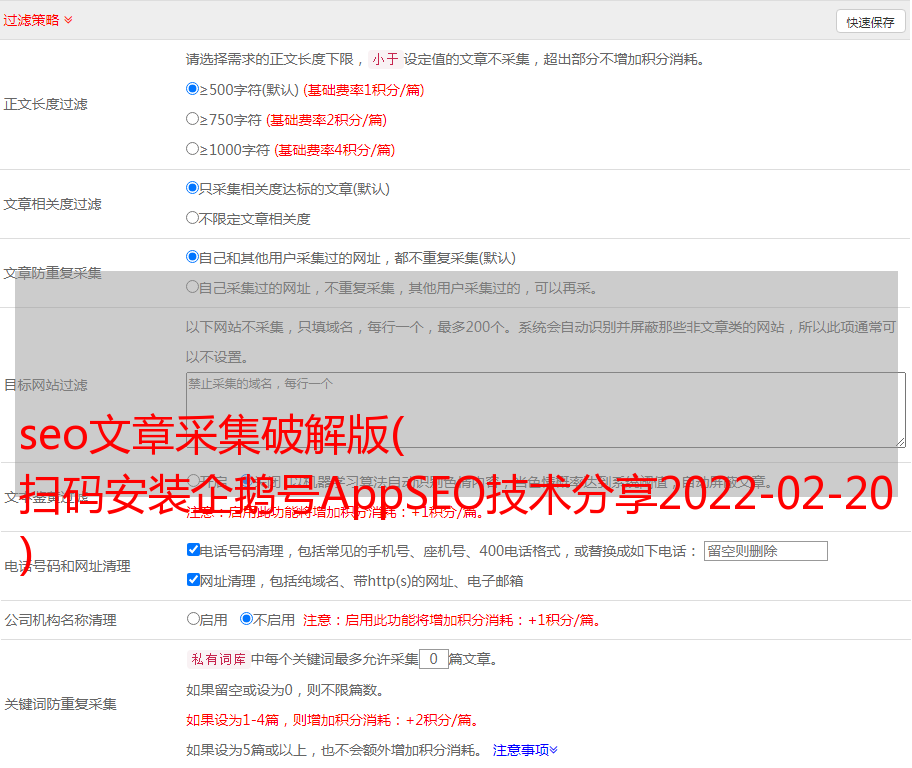The width and height of the screenshot is (912, 768).
Task: Click the 文章防重复采集 label
Action: pos(52,273)
